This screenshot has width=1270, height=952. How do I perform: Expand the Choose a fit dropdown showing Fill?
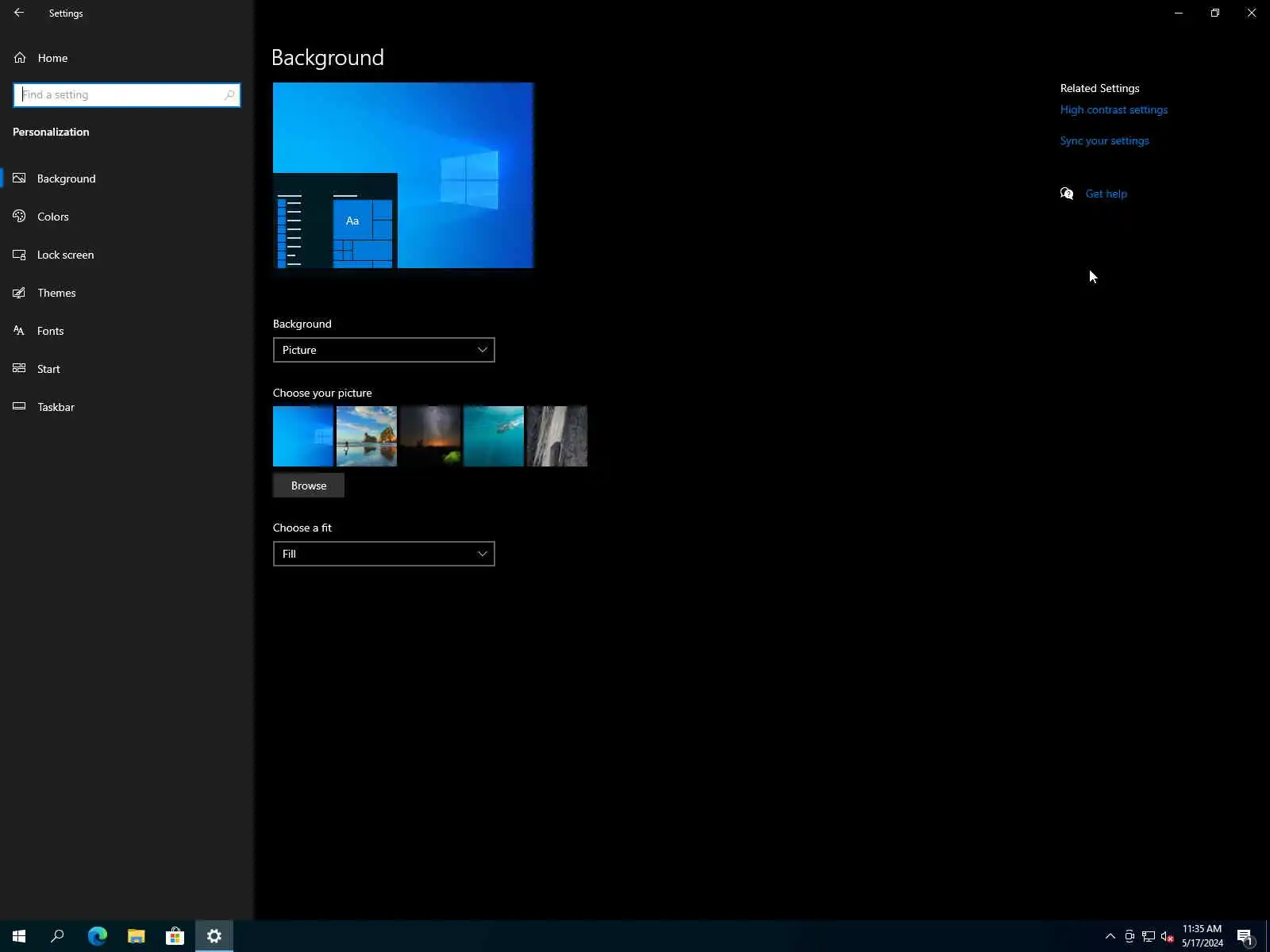[383, 554]
